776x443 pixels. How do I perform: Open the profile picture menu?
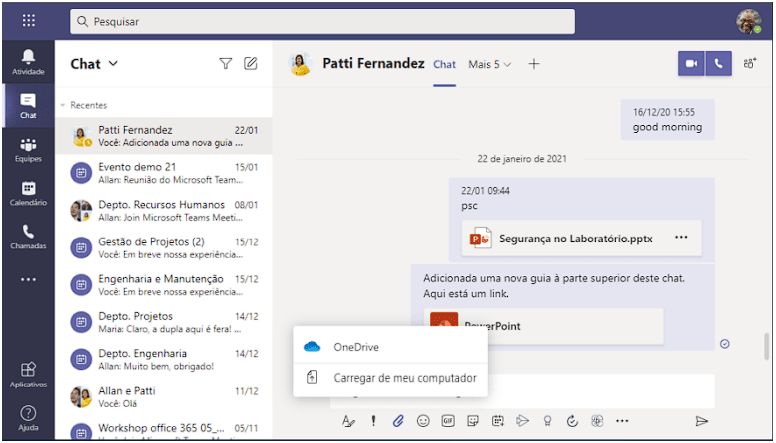[x=748, y=21]
